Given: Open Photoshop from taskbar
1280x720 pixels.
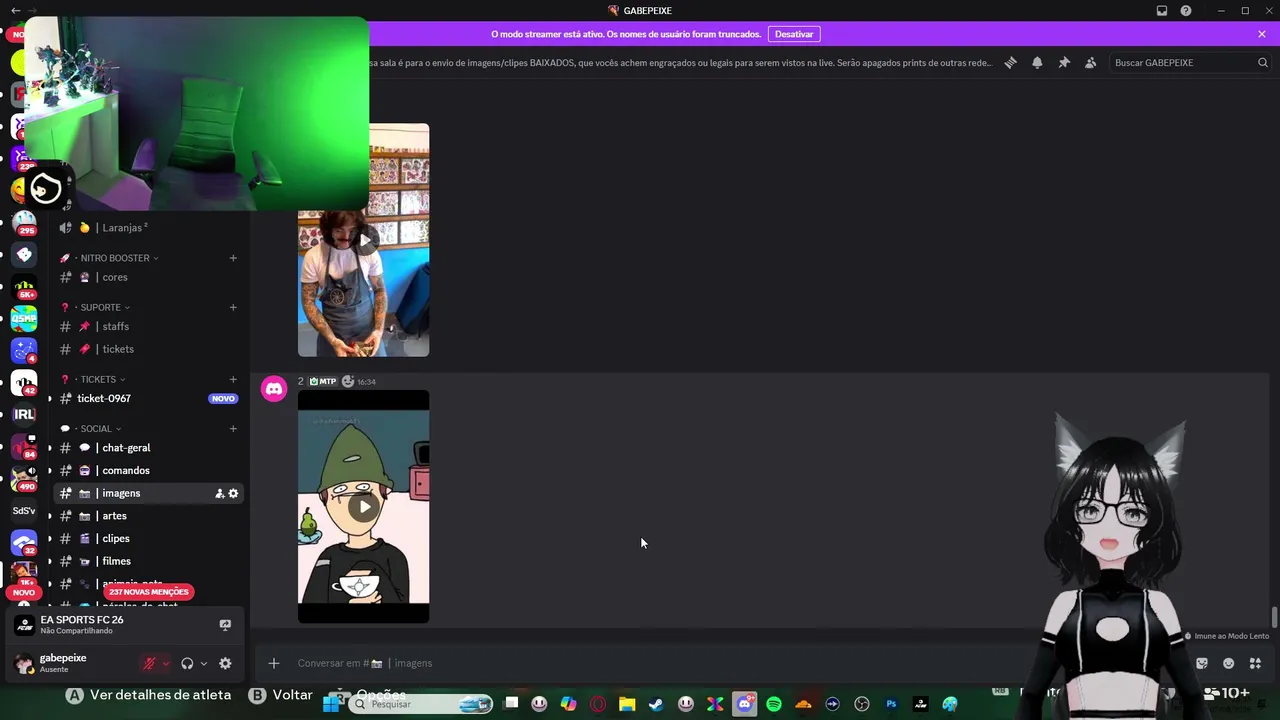Looking at the screenshot, I should click(891, 704).
